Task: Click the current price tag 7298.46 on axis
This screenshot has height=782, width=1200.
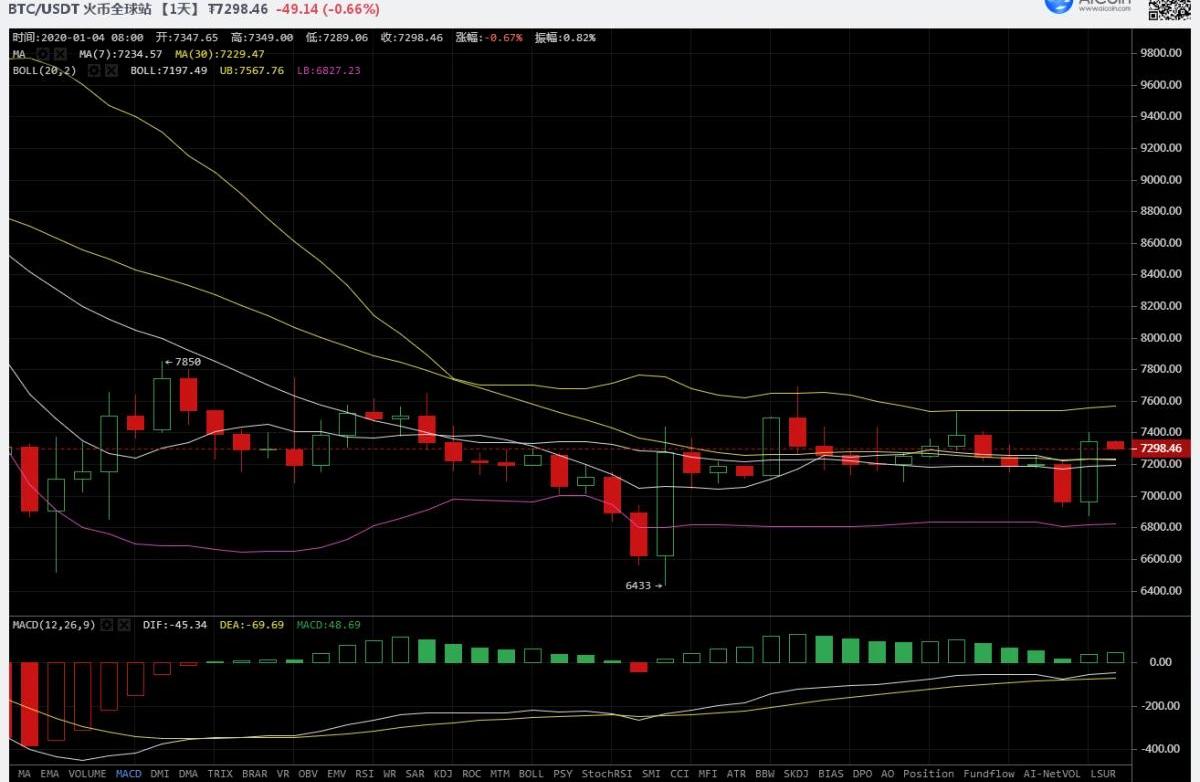Action: pos(1160,449)
